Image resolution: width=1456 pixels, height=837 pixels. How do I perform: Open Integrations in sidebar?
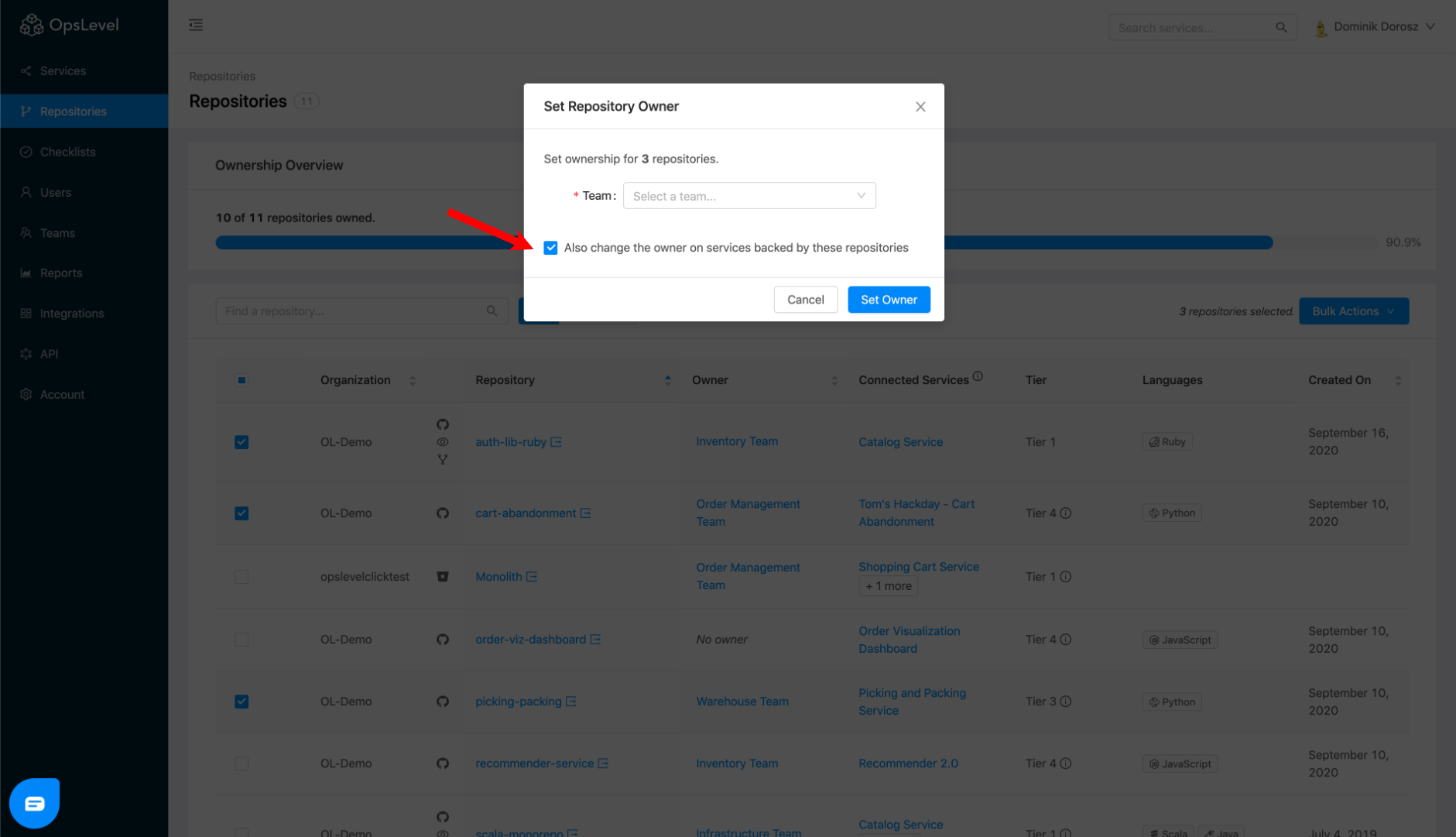[x=84, y=314]
